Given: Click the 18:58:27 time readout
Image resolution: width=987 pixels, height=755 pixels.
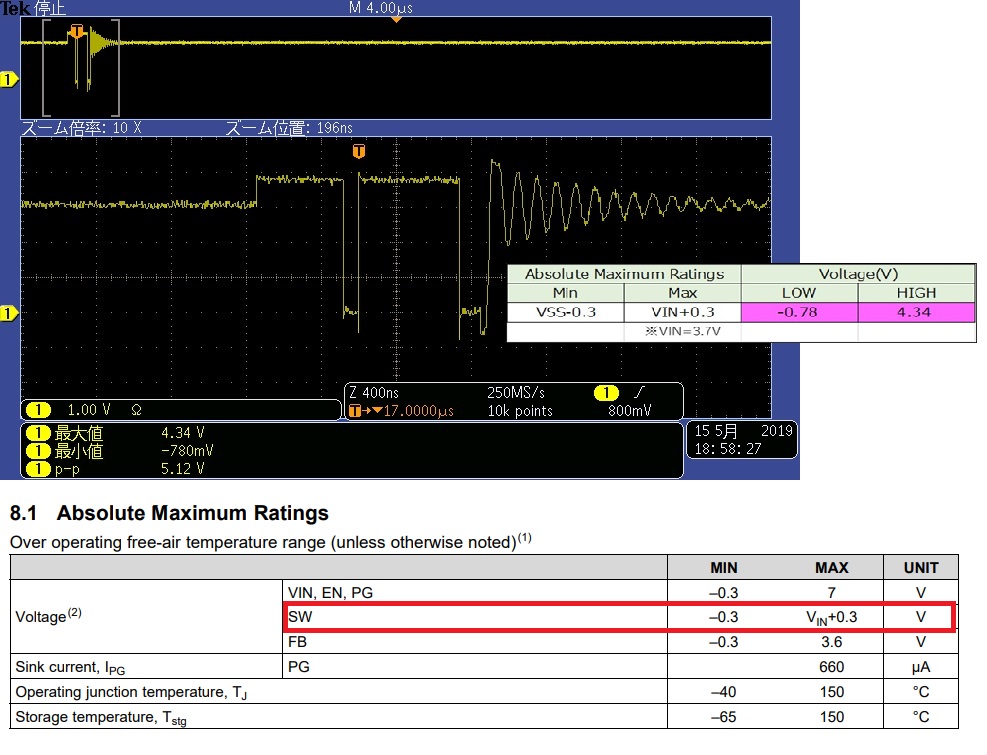Looking at the screenshot, I should [x=728, y=449].
